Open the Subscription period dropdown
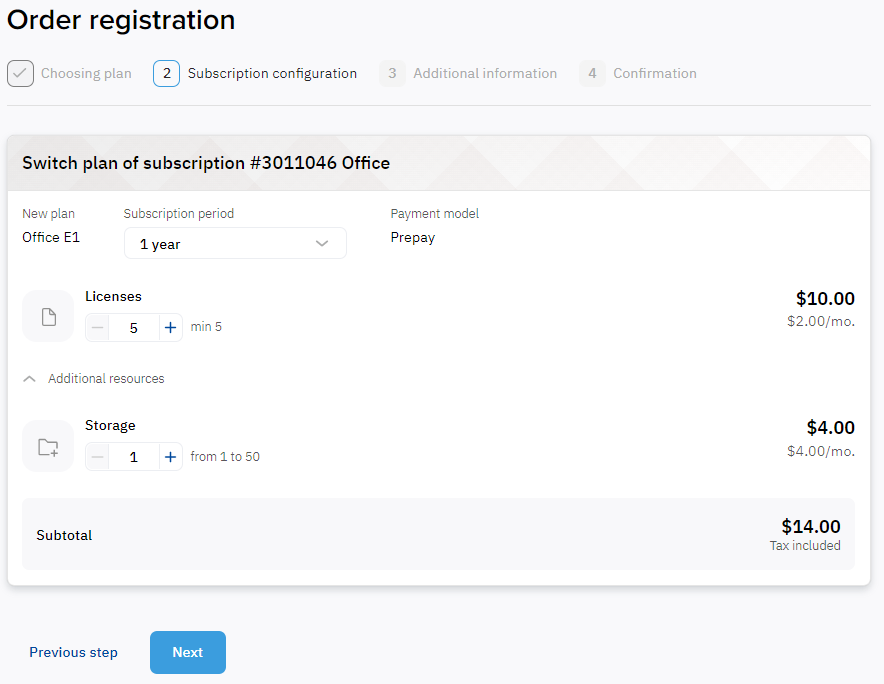 coord(235,243)
